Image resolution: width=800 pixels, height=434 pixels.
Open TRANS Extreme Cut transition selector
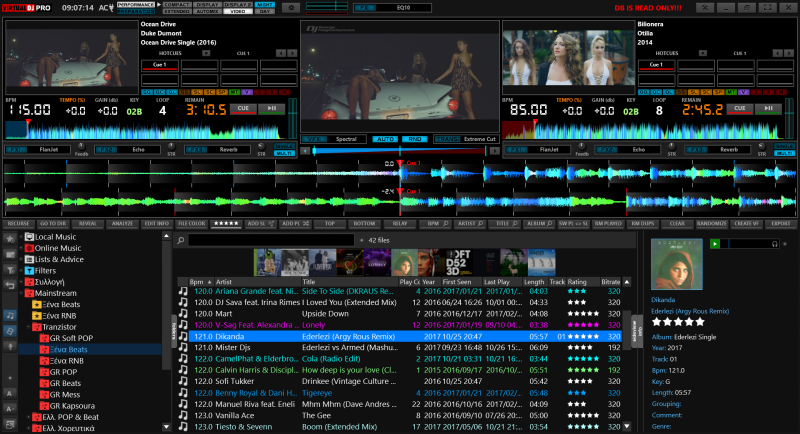point(466,139)
